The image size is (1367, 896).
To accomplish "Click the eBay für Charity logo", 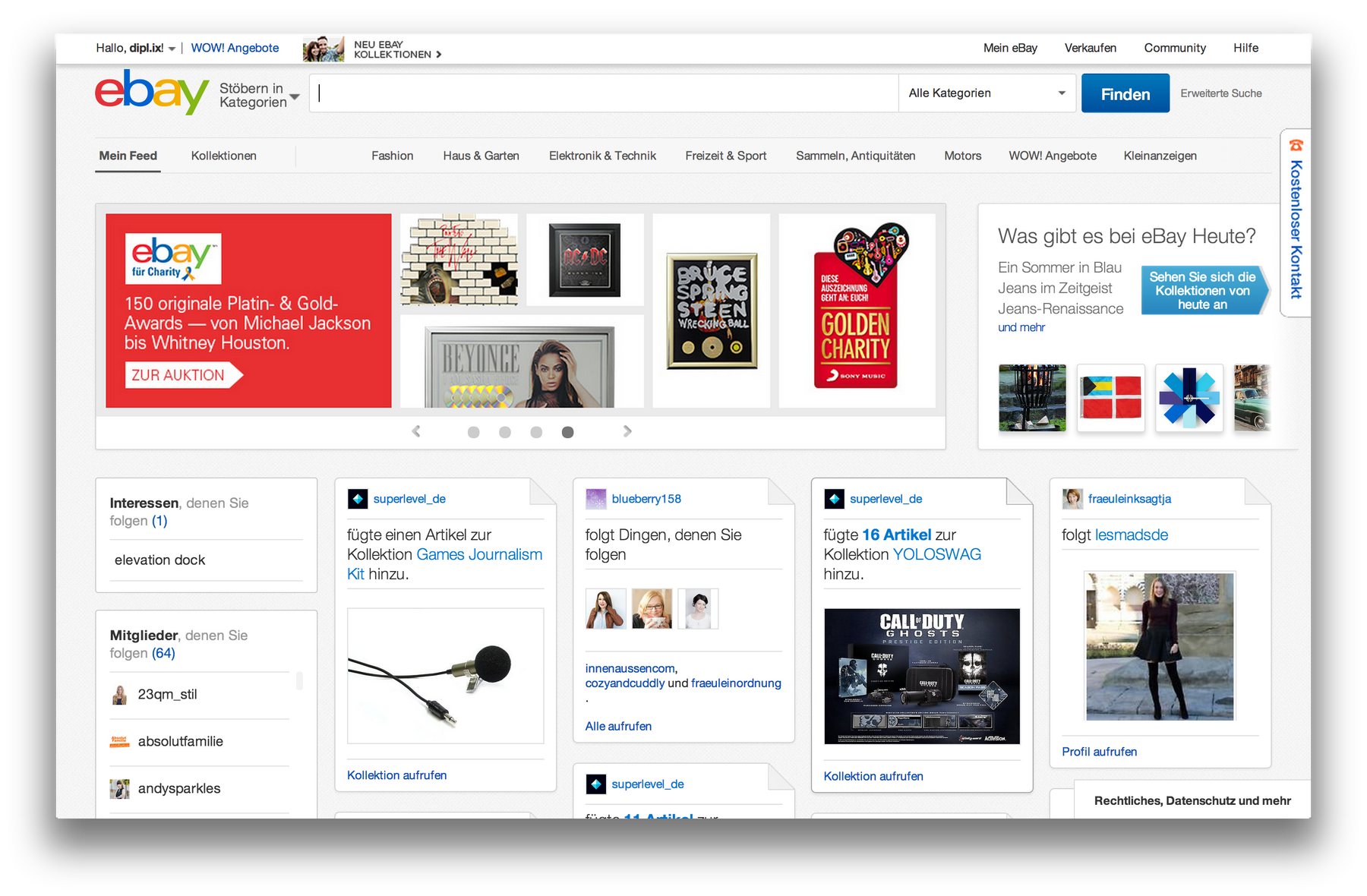I will (x=173, y=258).
